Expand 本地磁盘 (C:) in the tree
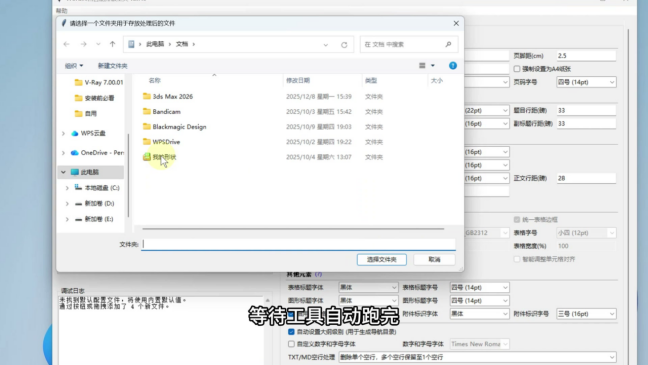The image size is (648, 365). click(67, 188)
